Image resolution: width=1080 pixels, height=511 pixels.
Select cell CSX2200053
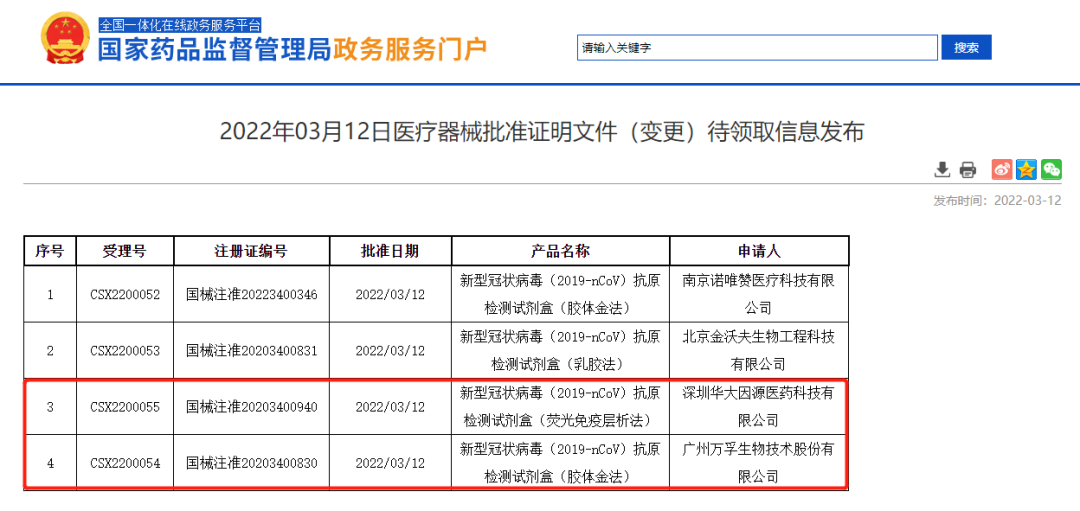[x=125, y=351]
